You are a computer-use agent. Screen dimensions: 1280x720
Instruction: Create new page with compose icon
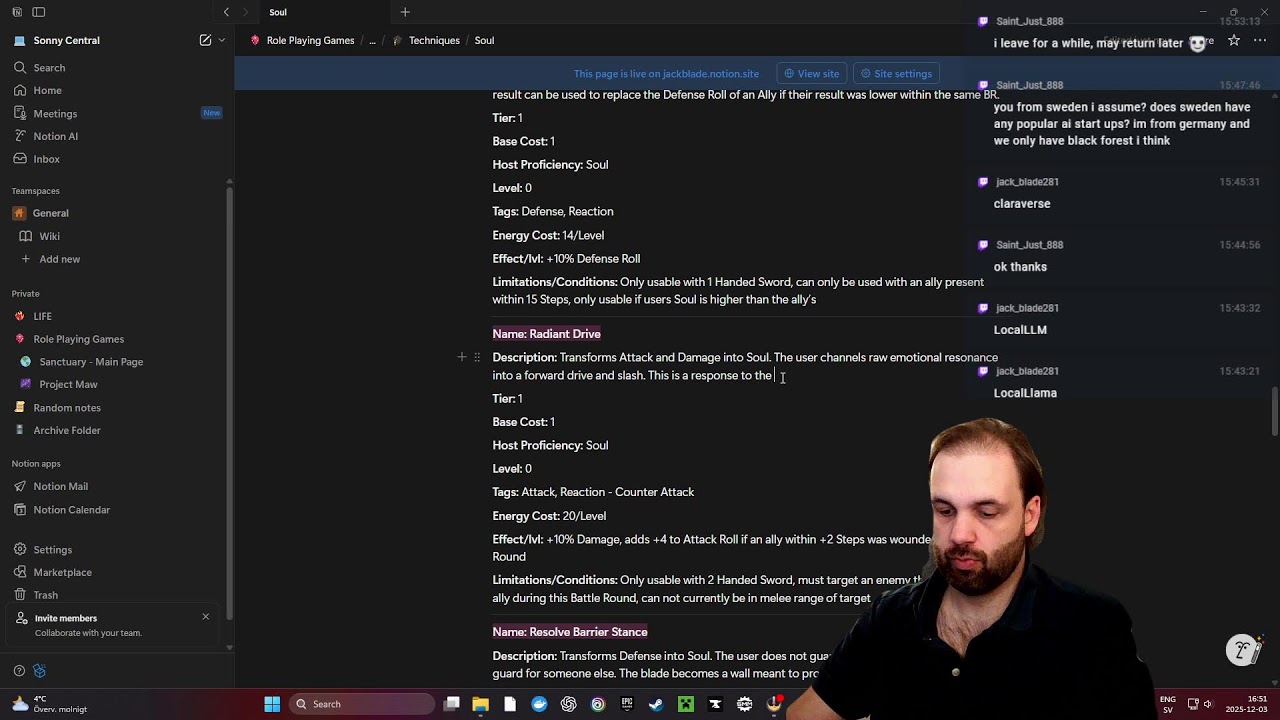(205, 40)
